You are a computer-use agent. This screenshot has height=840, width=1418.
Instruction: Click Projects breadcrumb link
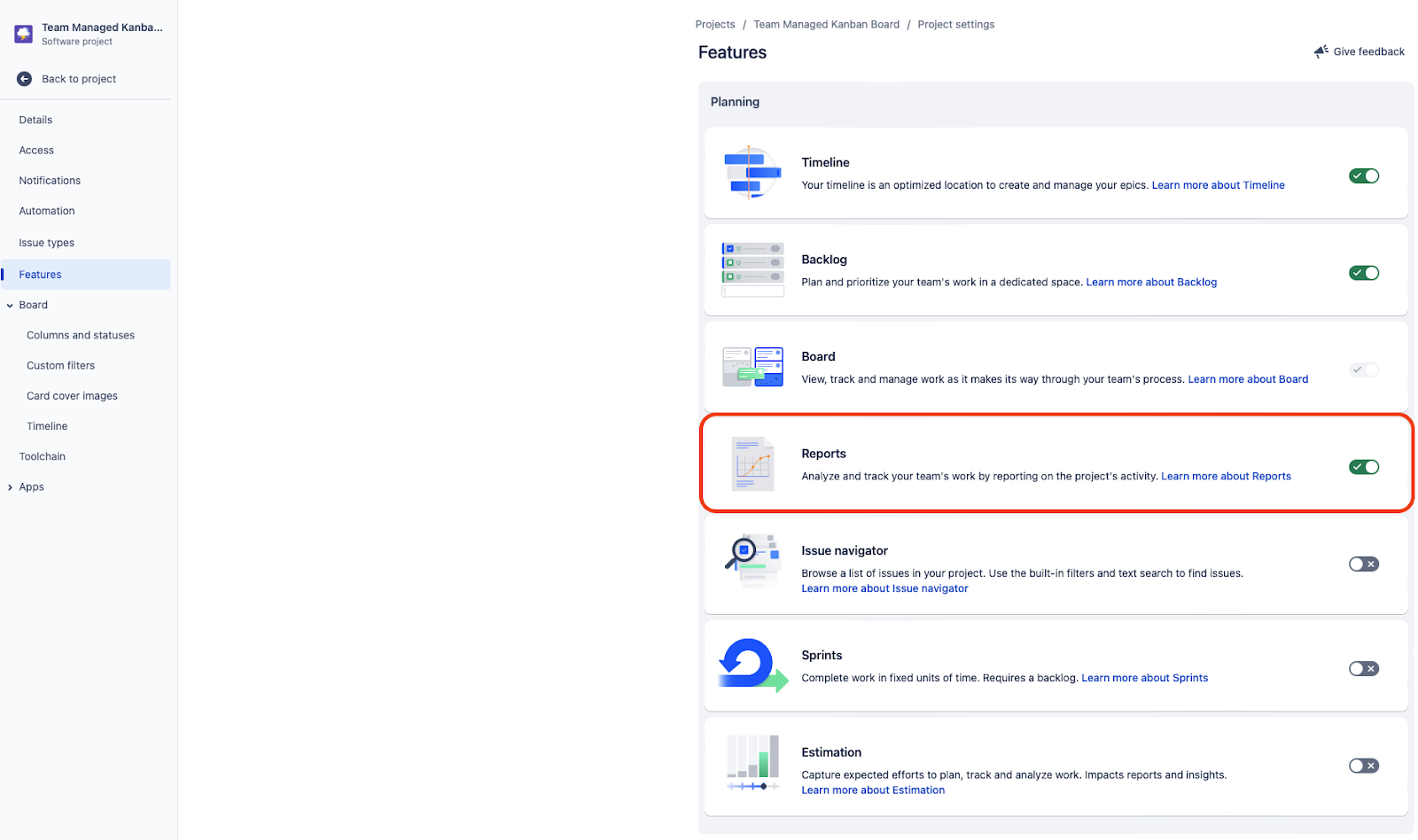(x=714, y=25)
